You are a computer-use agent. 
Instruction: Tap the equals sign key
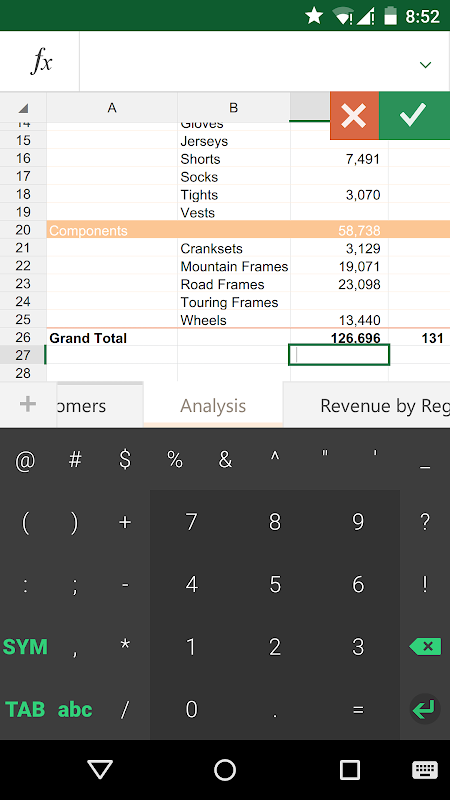358,710
